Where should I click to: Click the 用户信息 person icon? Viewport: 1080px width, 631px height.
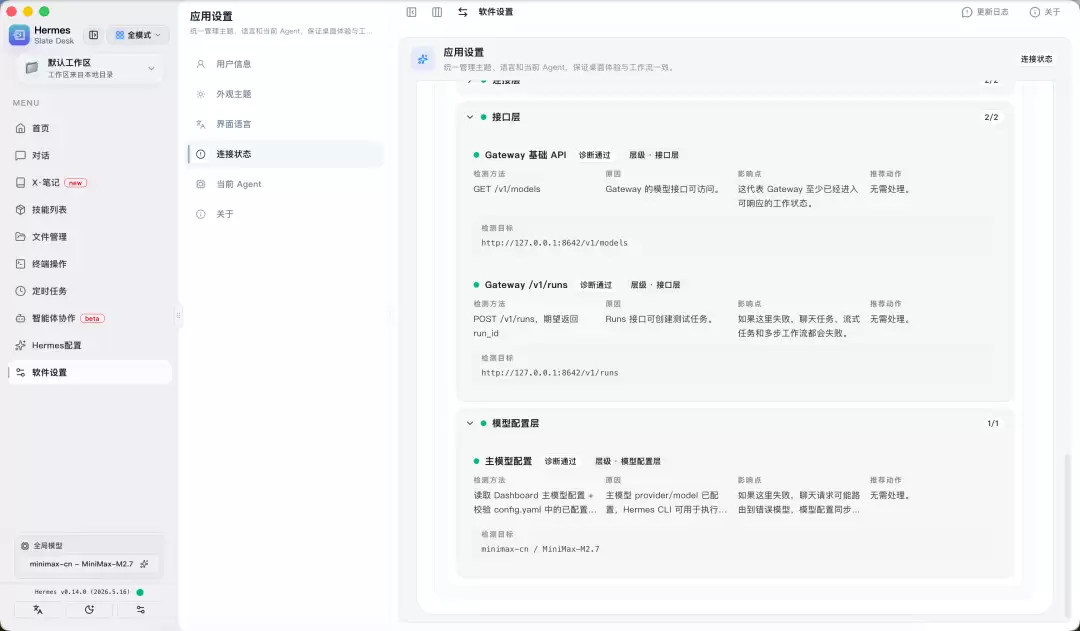click(x=200, y=64)
